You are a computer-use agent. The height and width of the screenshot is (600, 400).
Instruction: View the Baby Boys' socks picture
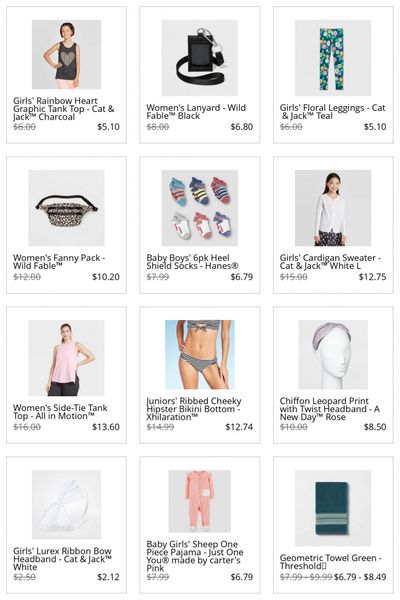pyautogui.click(x=199, y=208)
